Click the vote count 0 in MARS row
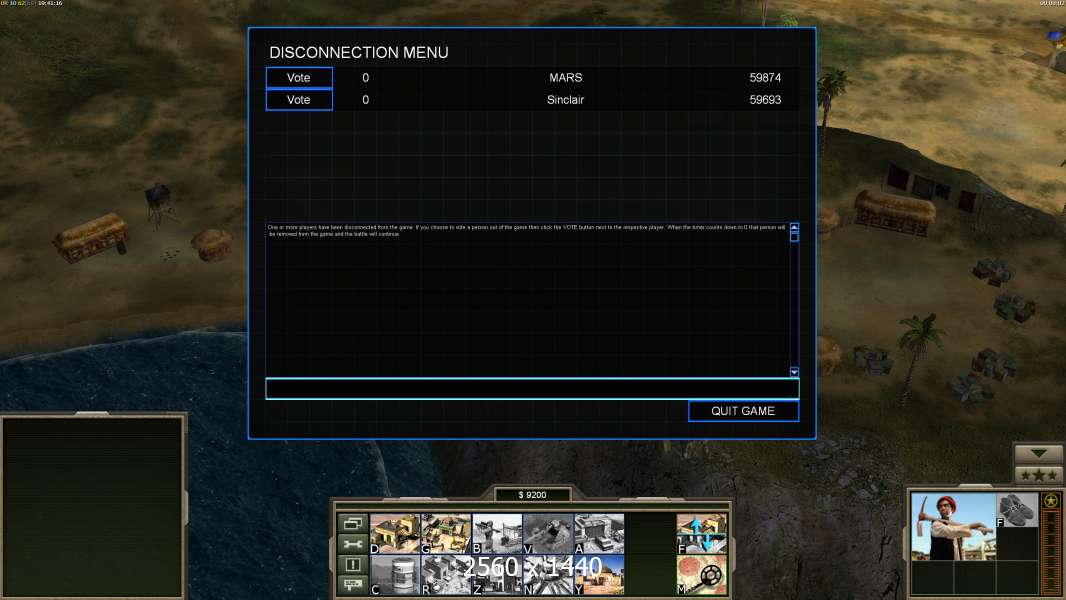 (x=366, y=77)
